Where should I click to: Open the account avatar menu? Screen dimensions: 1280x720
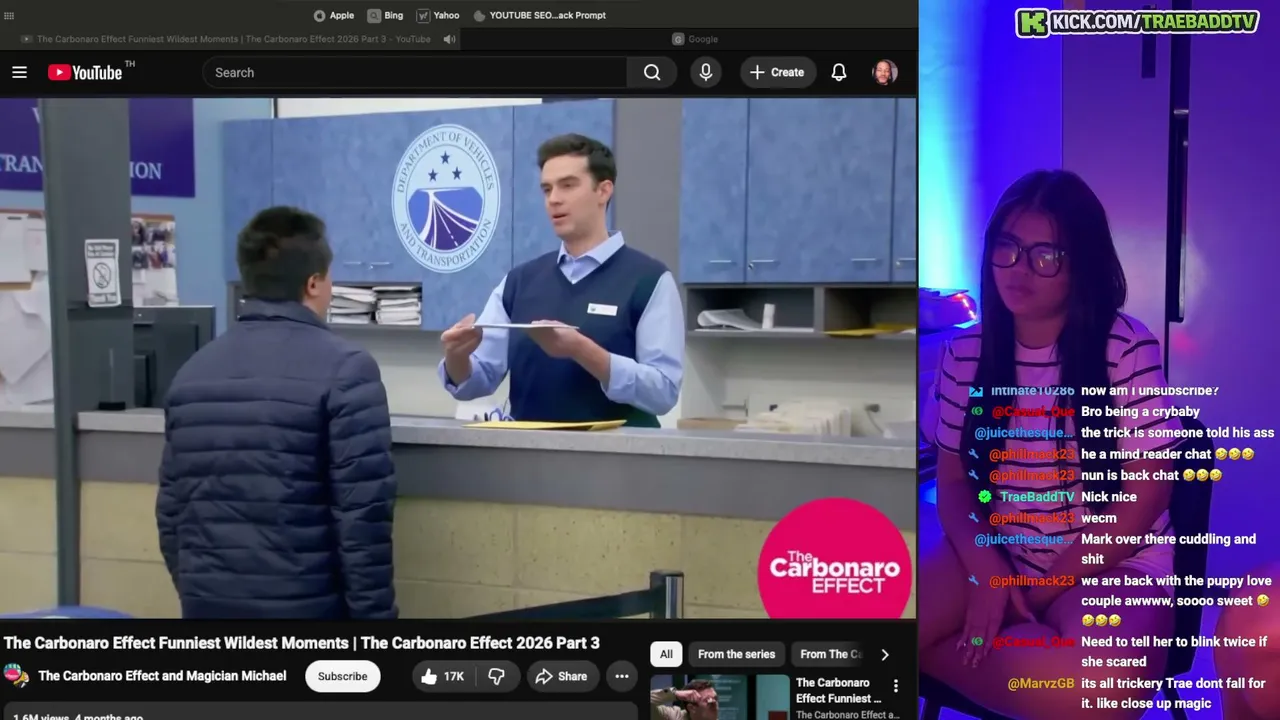click(x=885, y=72)
